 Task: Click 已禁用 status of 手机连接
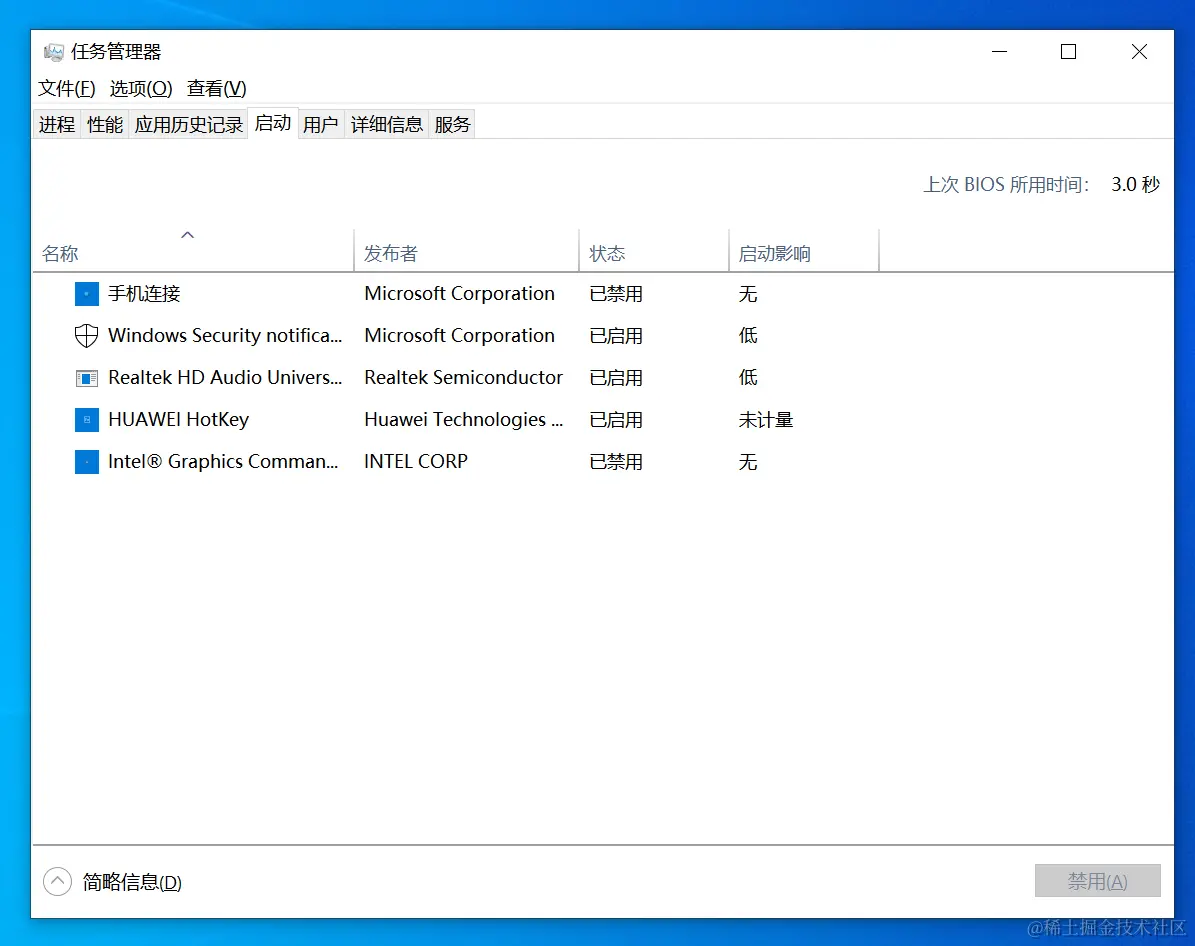tap(616, 293)
